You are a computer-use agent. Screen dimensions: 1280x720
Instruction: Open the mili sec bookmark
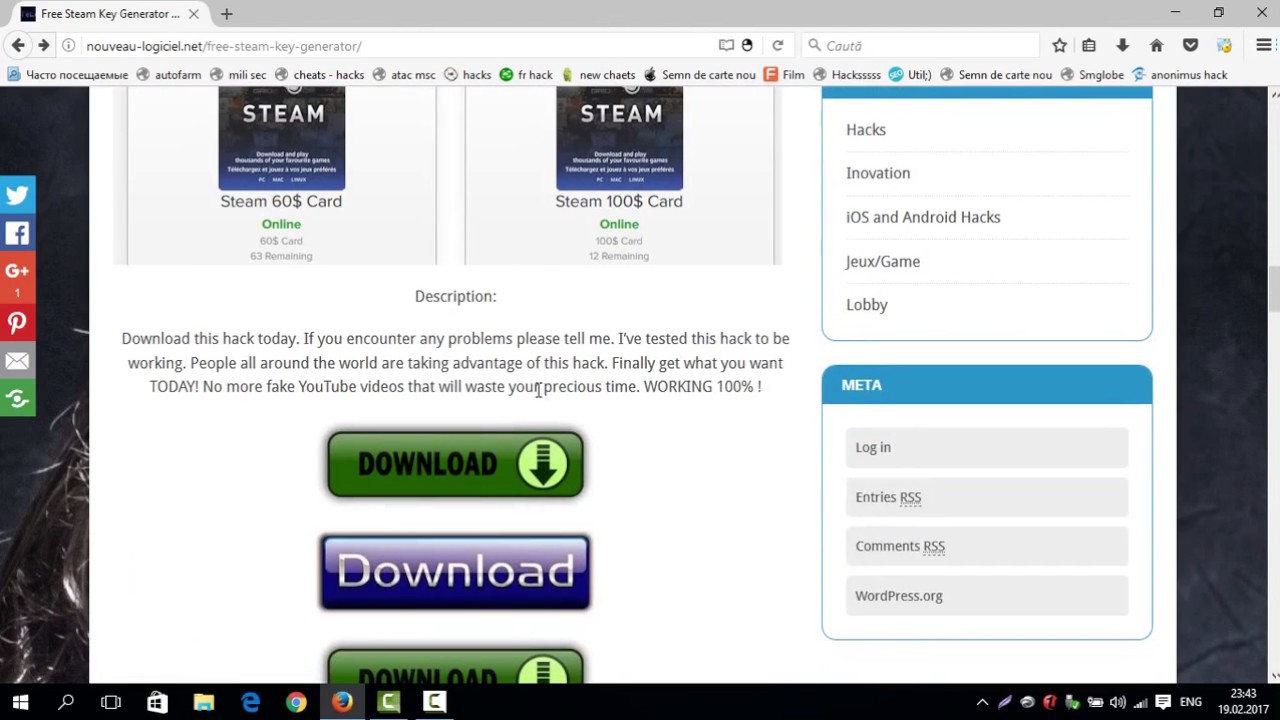[238, 75]
